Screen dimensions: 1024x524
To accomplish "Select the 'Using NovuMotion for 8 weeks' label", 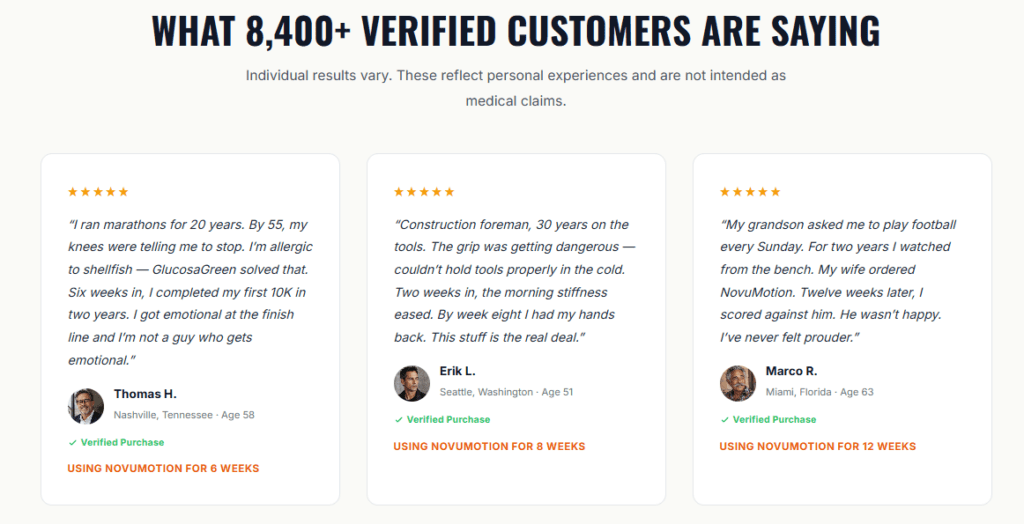I will click(x=489, y=446).
